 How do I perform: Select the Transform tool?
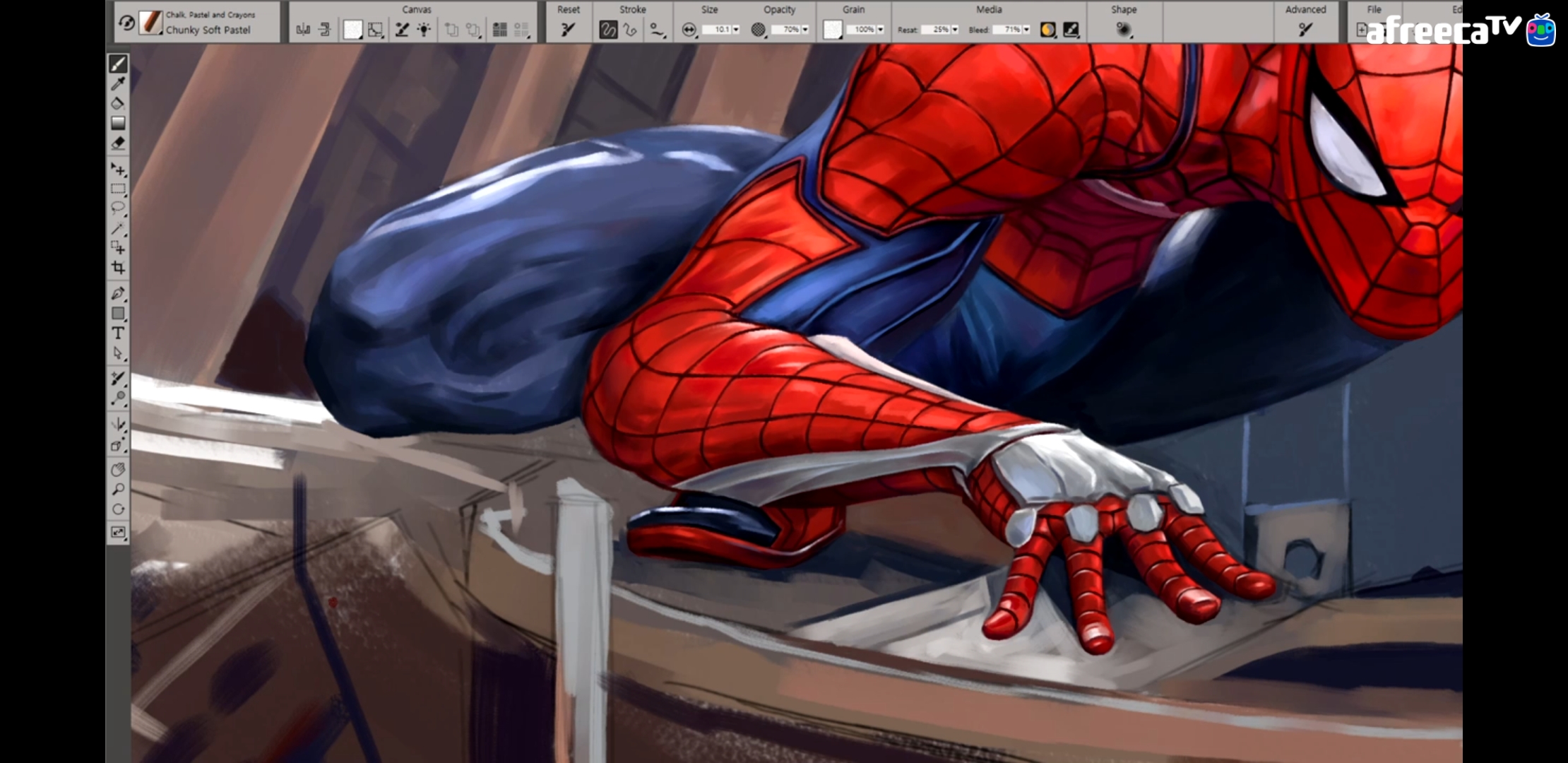point(118,248)
